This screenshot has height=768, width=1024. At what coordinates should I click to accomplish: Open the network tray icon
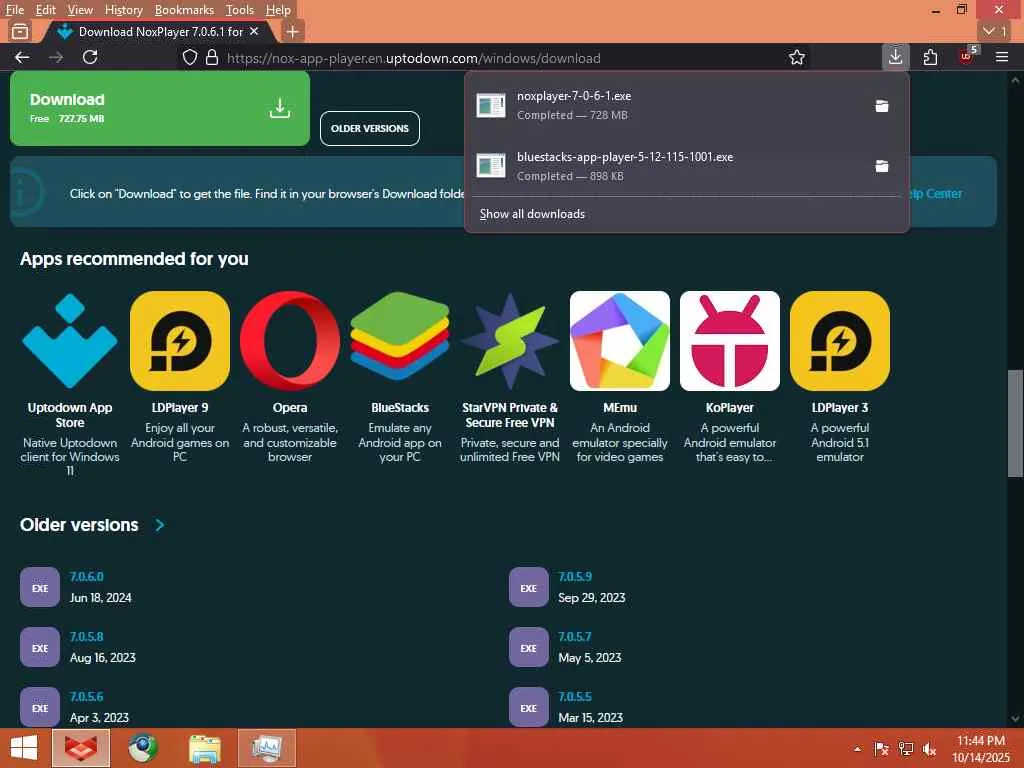[906, 749]
